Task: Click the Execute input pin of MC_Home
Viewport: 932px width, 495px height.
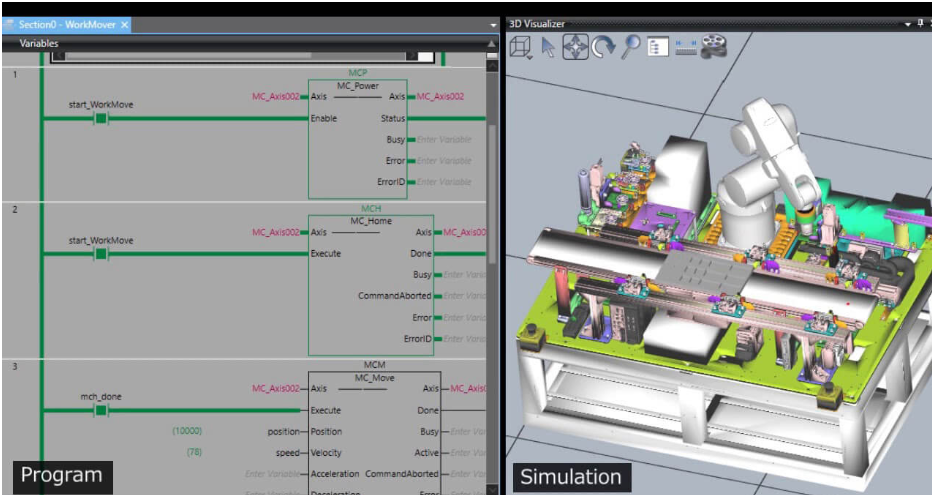Action: point(326,253)
